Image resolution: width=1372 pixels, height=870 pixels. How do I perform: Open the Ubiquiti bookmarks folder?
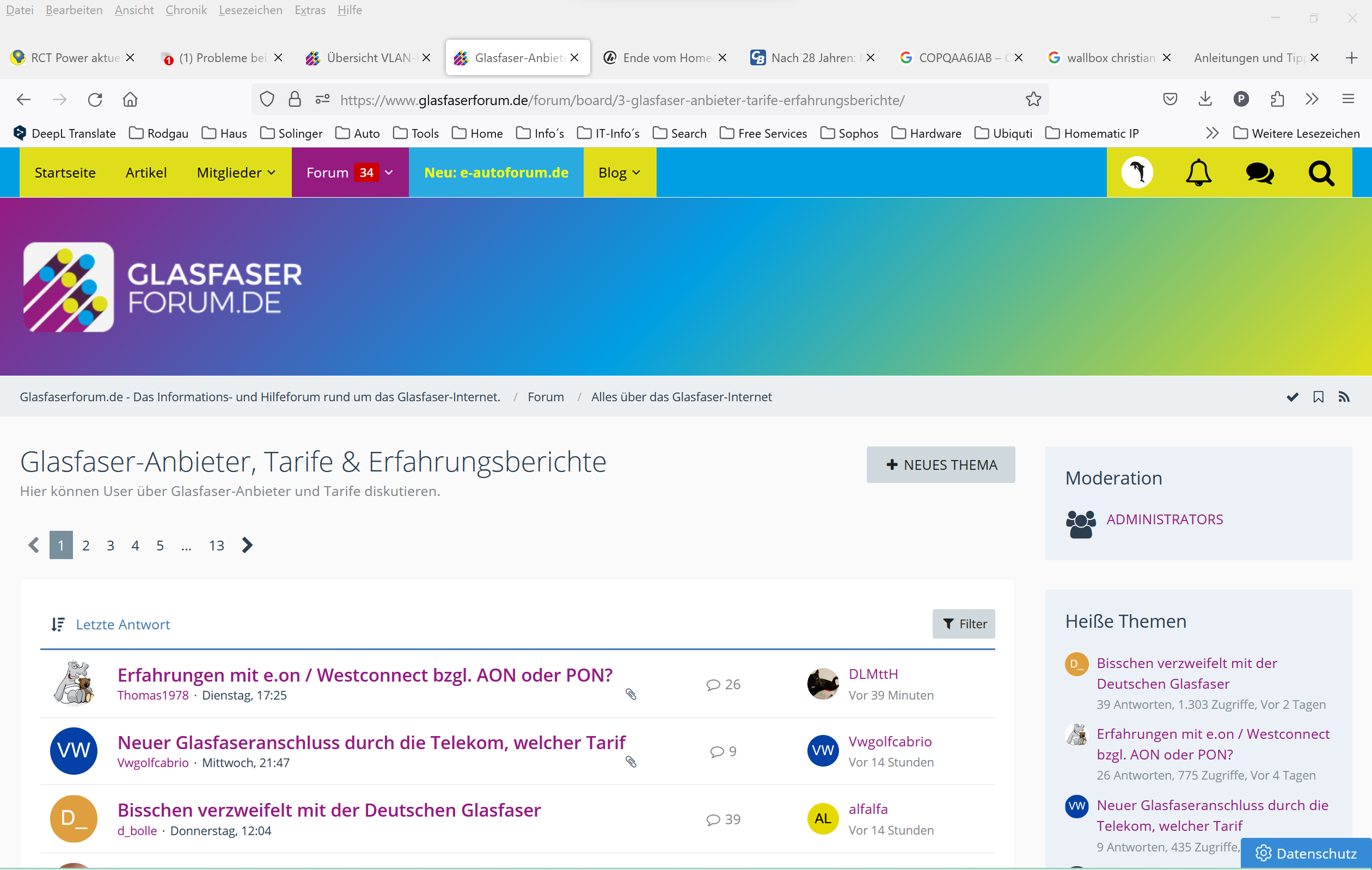(x=1003, y=133)
